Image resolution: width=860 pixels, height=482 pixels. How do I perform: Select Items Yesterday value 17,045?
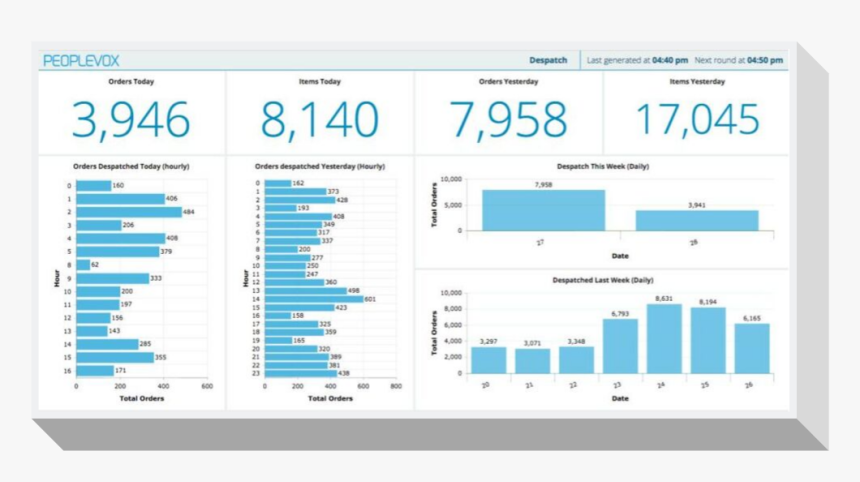[697, 119]
